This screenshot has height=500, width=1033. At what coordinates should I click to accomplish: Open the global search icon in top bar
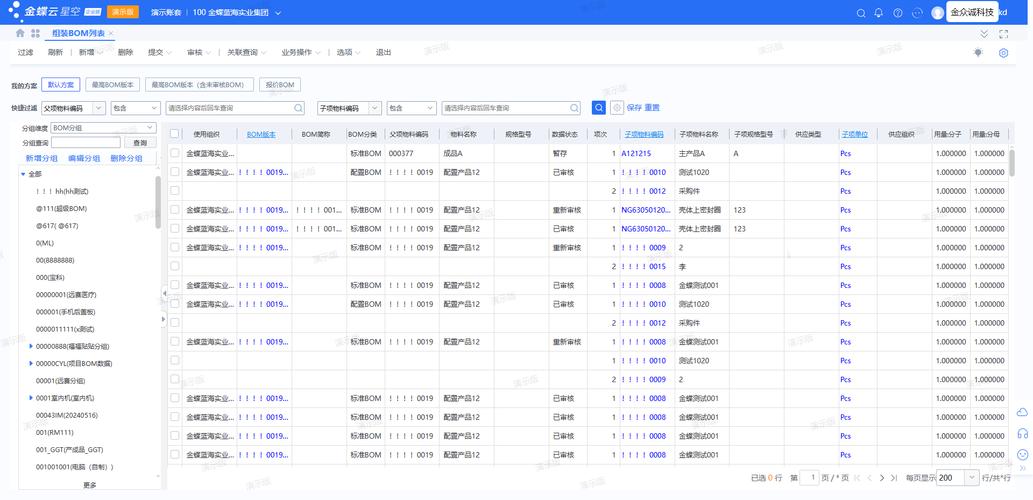(x=860, y=13)
